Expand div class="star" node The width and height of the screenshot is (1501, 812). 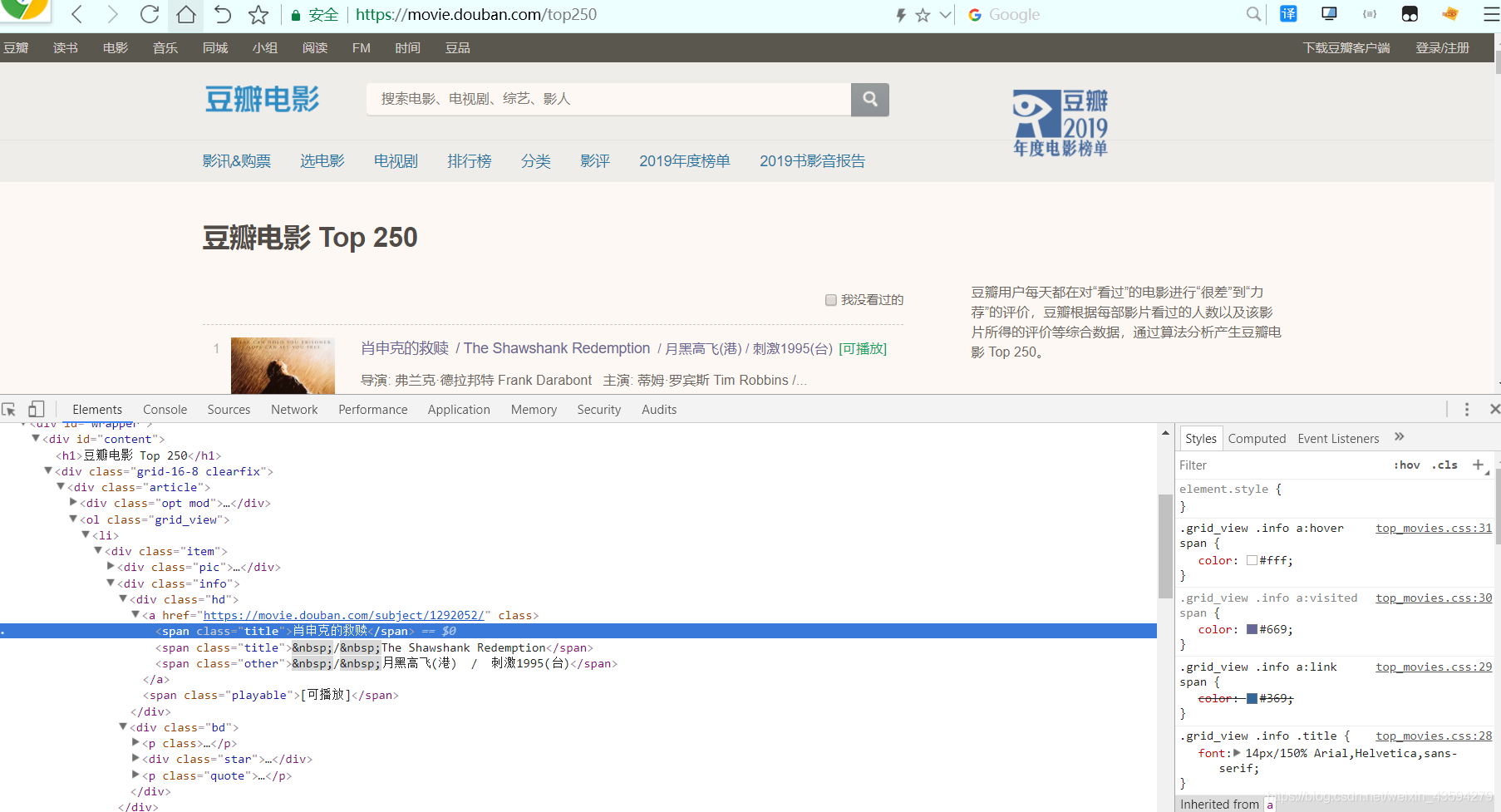coord(135,758)
